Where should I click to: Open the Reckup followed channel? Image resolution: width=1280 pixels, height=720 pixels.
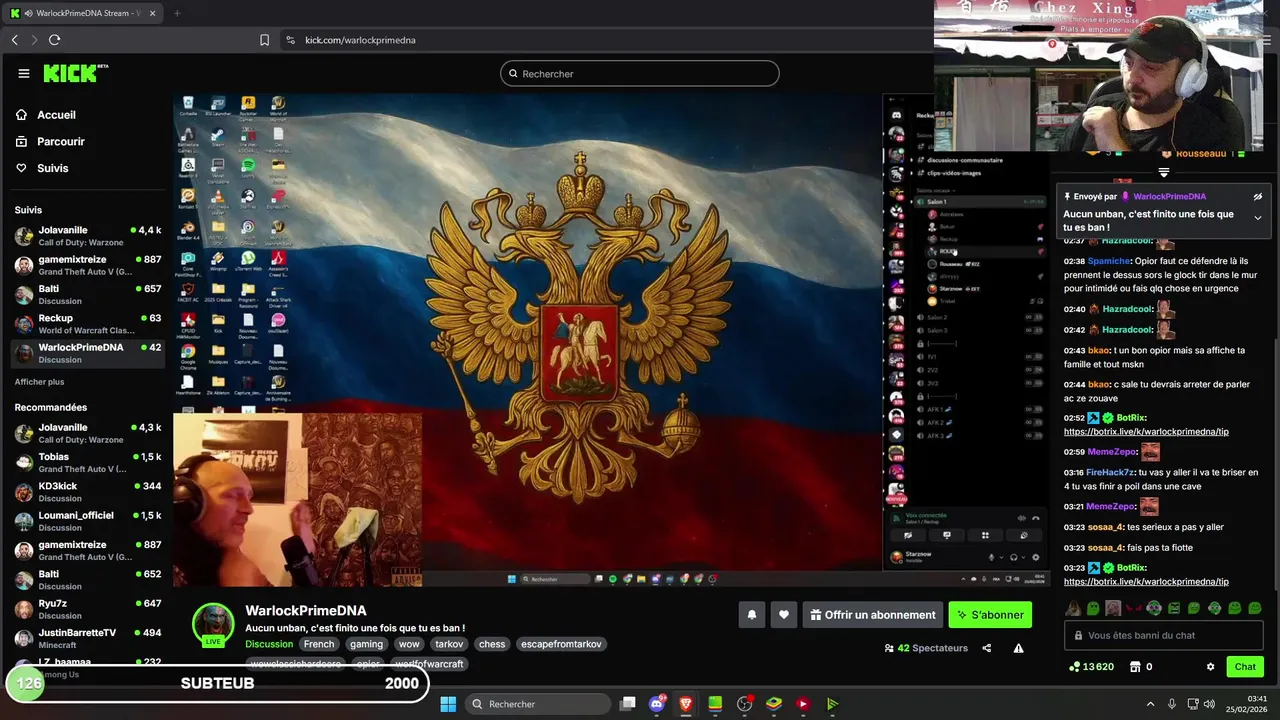87,324
